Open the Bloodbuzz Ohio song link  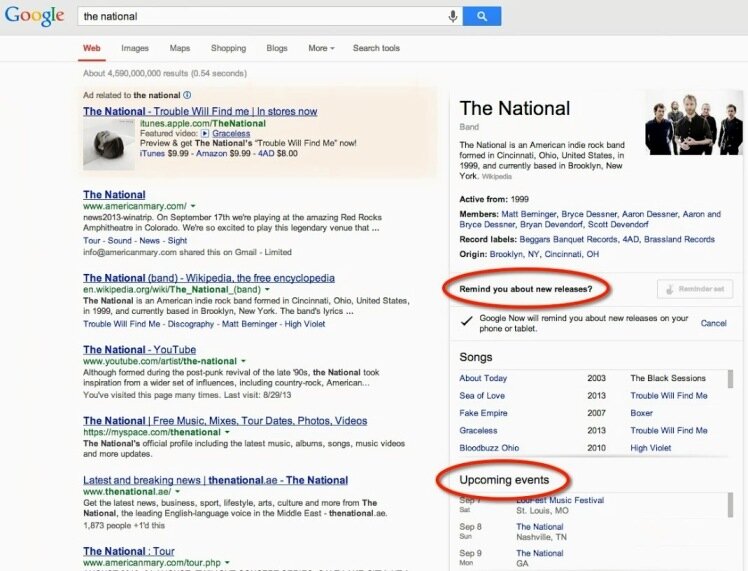pyautogui.click(x=489, y=448)
